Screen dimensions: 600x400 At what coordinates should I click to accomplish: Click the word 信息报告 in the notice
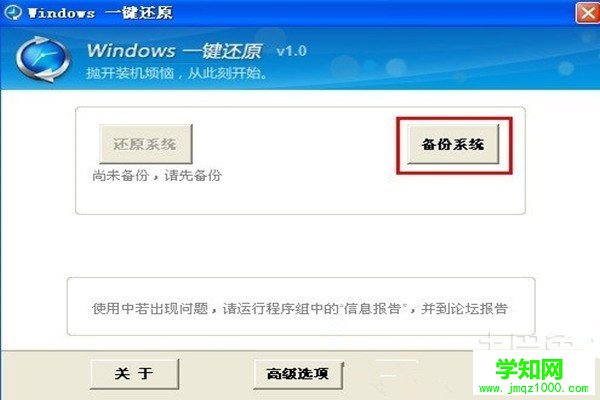[372, 309]
